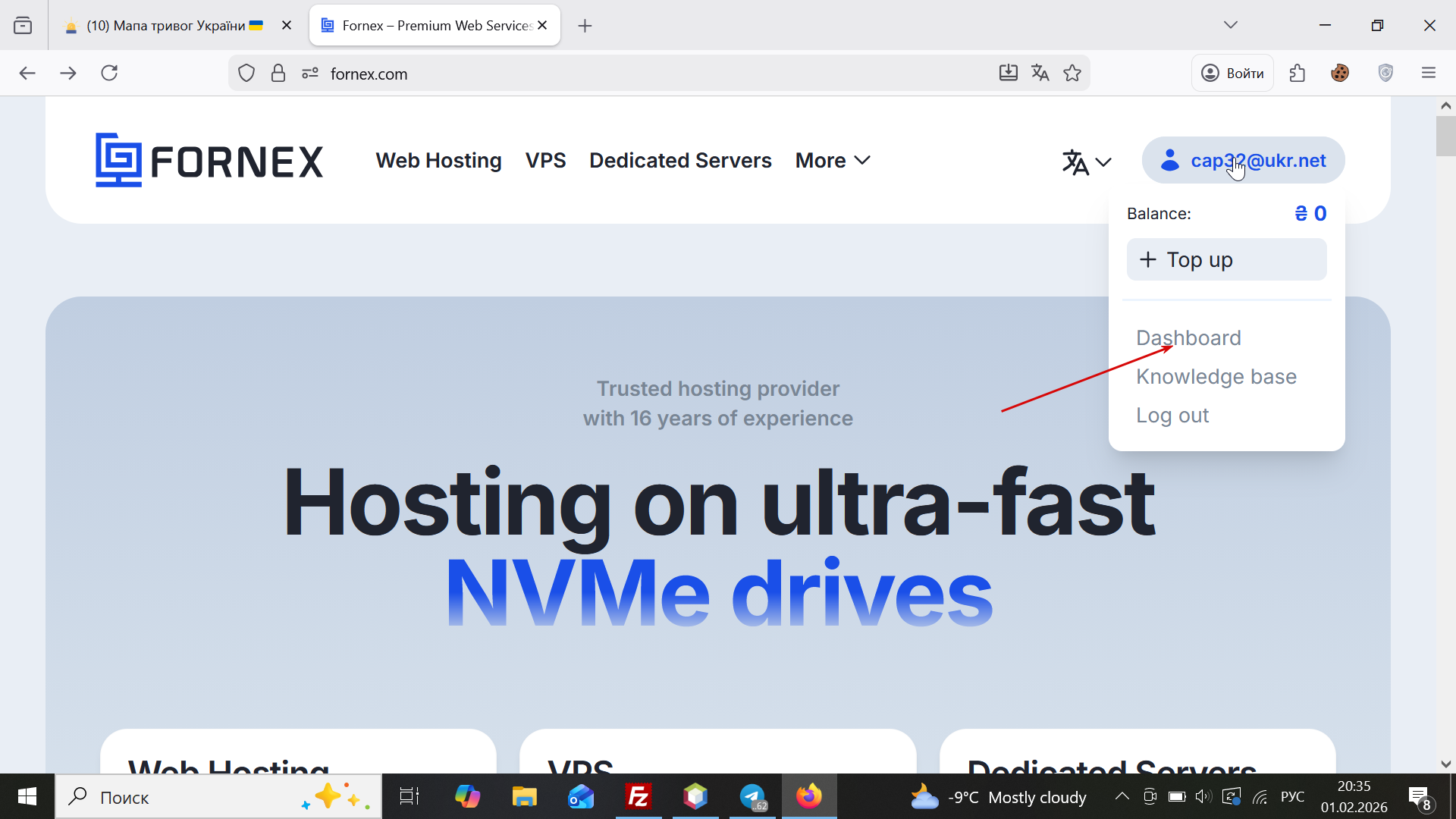Open the Firefox hamburger menu

pos(1429,74)
